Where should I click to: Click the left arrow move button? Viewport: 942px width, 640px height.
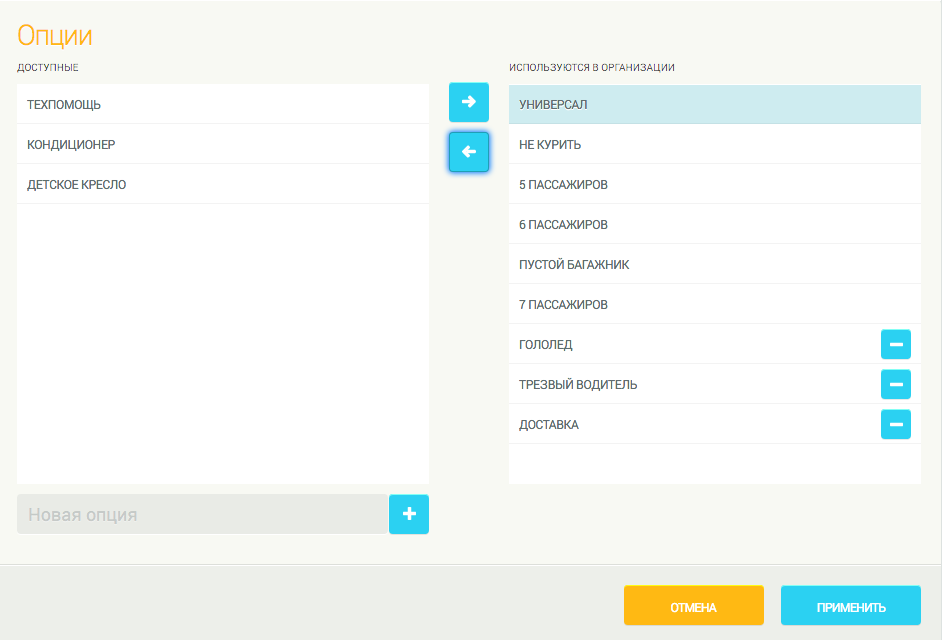tap(468, 152)
